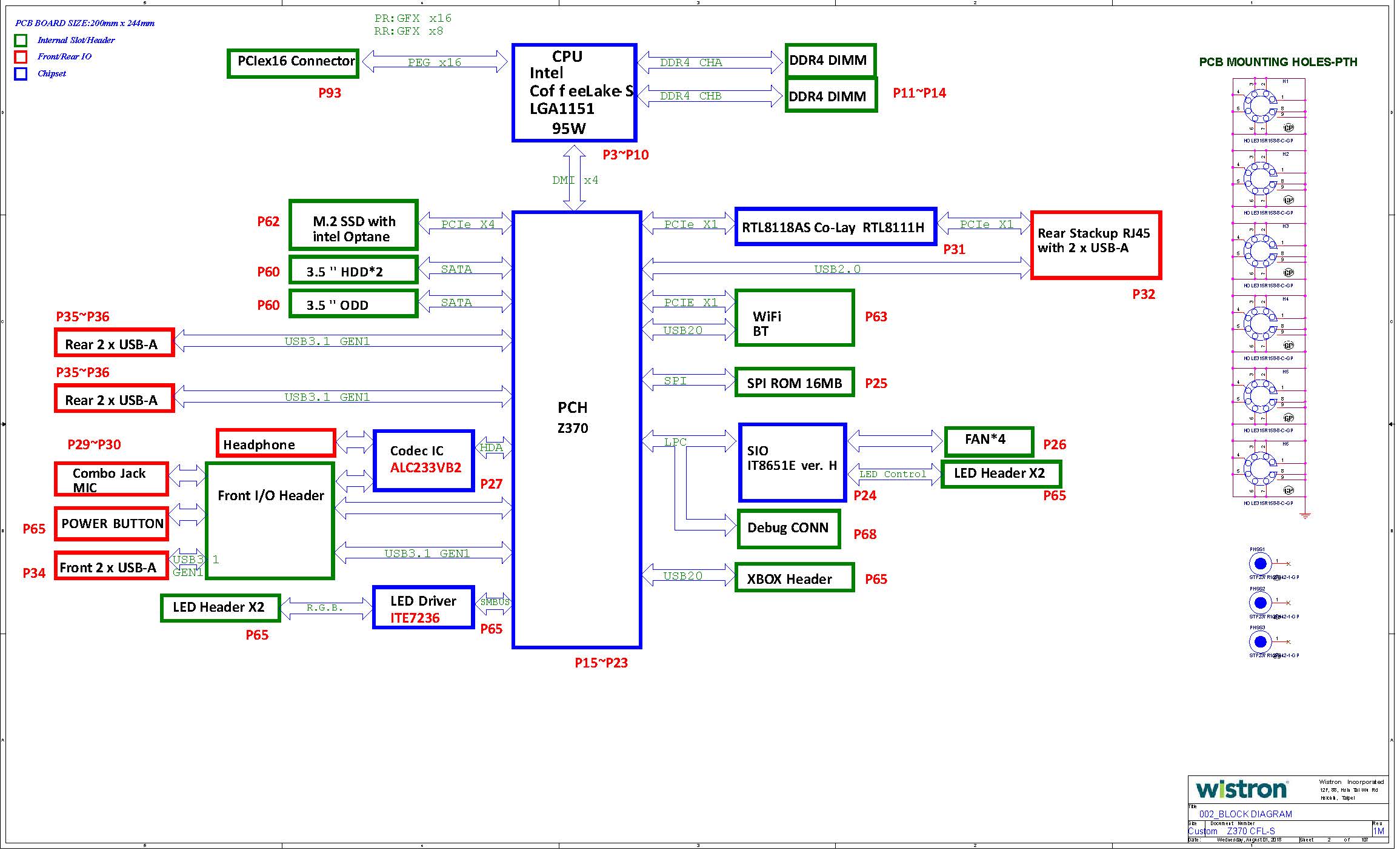
Task: Click the blue Chipset legend square
Action: click(21, 74)
